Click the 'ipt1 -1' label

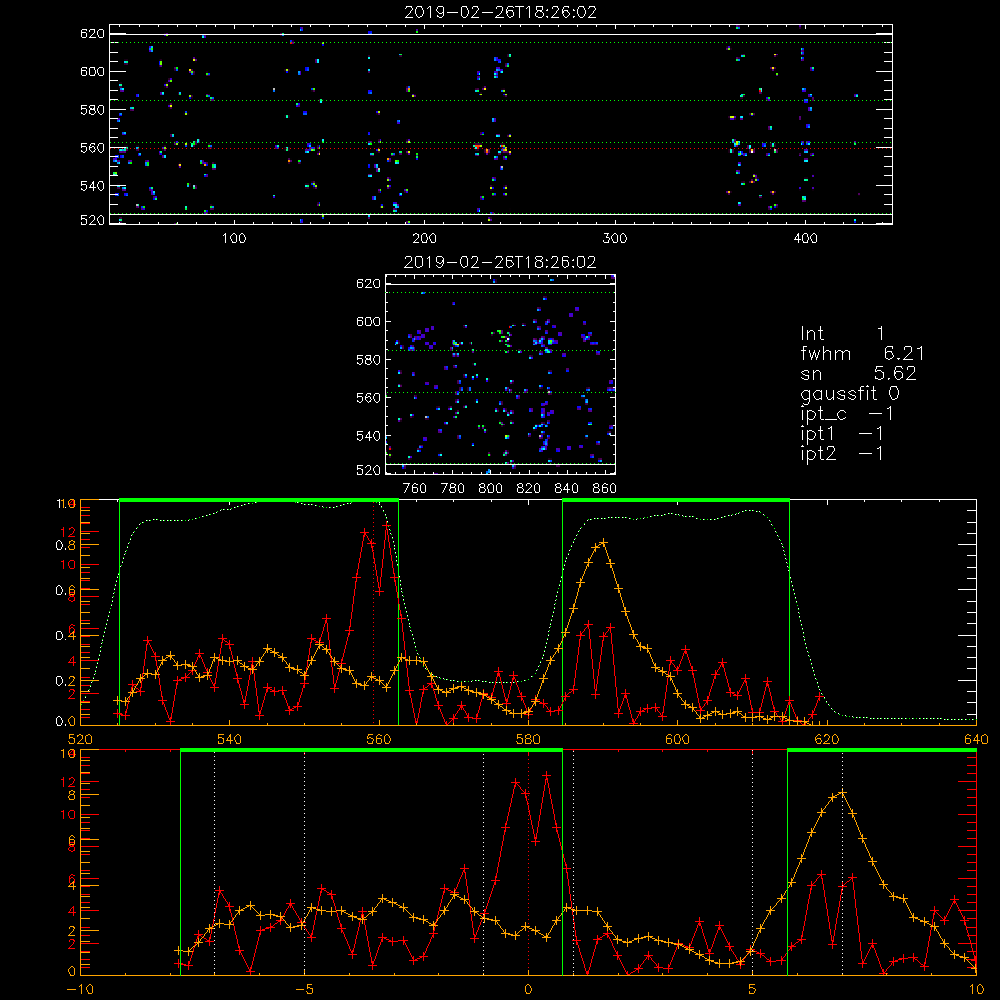click(842, 434)
